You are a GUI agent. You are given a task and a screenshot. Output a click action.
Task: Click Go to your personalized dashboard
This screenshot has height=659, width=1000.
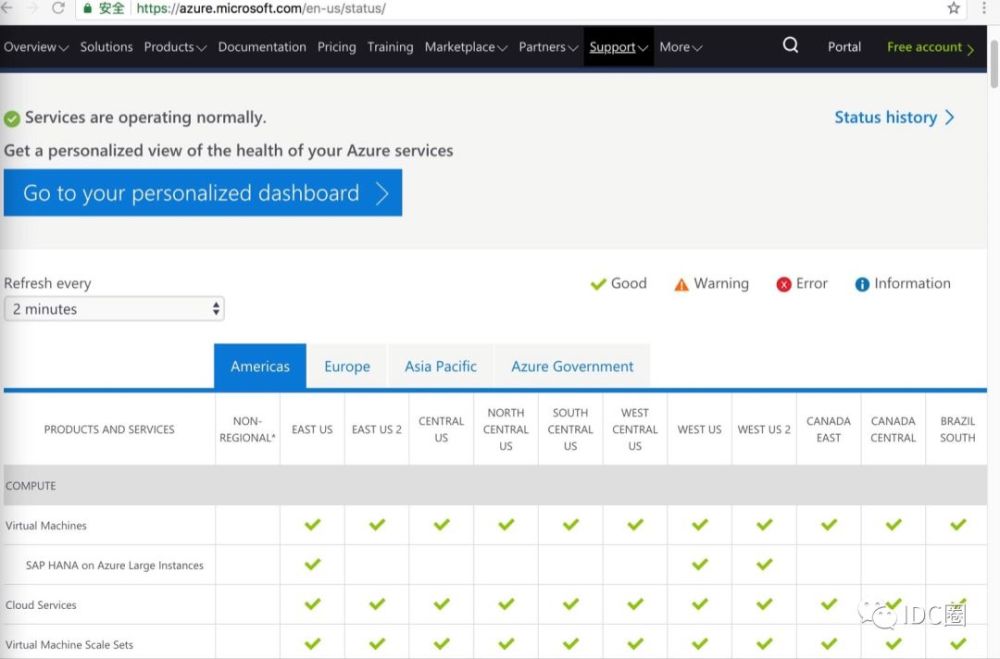[x=203, y=193]
